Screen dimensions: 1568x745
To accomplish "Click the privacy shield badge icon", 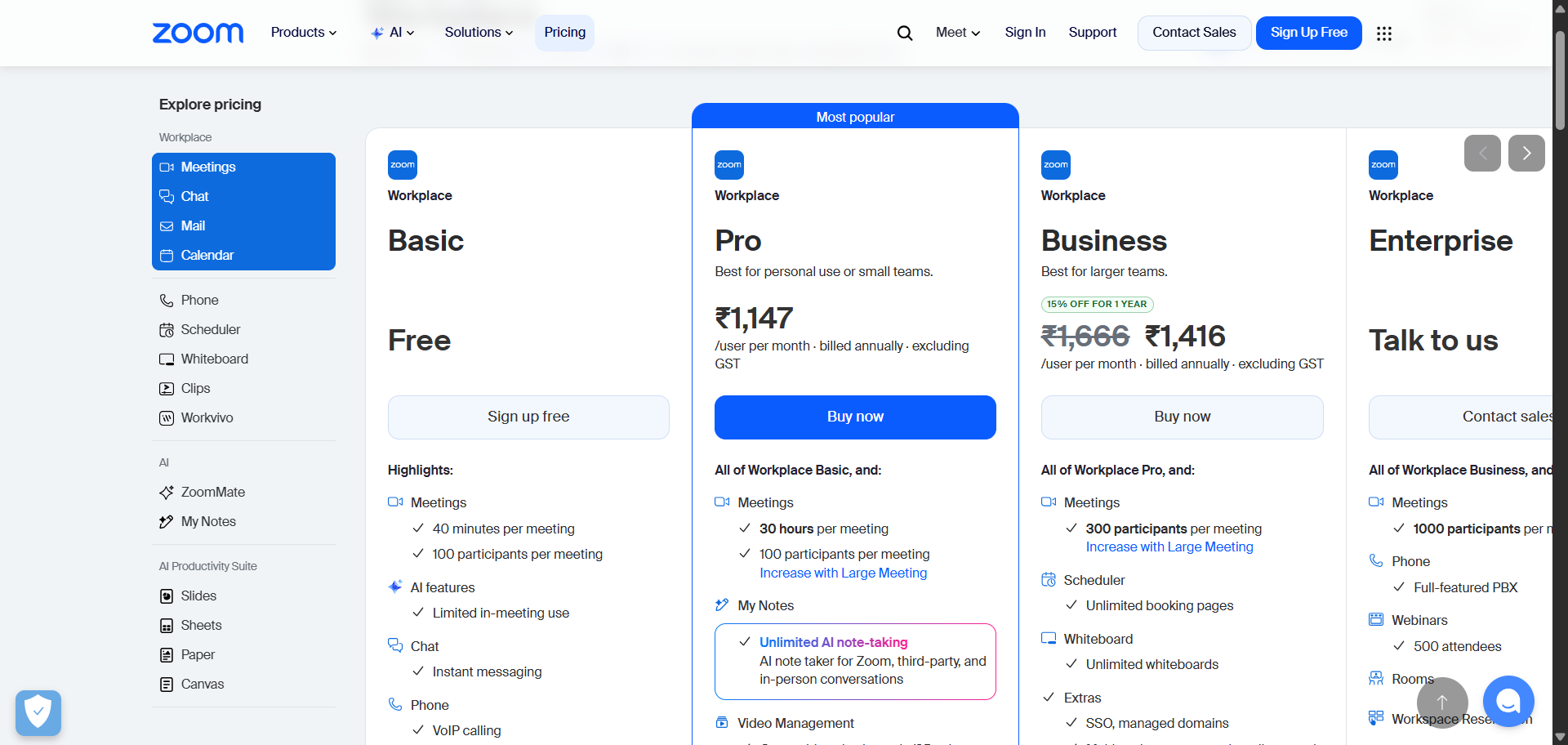I will (38, 713).
